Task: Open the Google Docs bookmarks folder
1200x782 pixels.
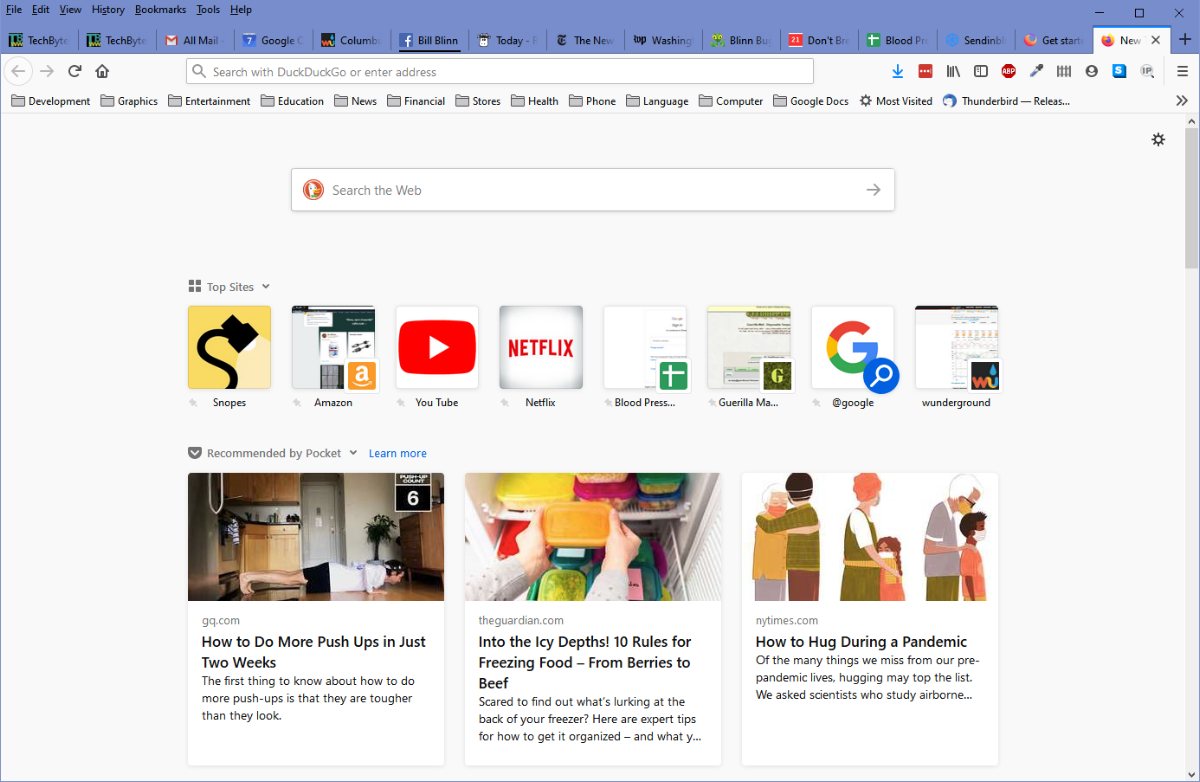Action: [x=811, y=101]
